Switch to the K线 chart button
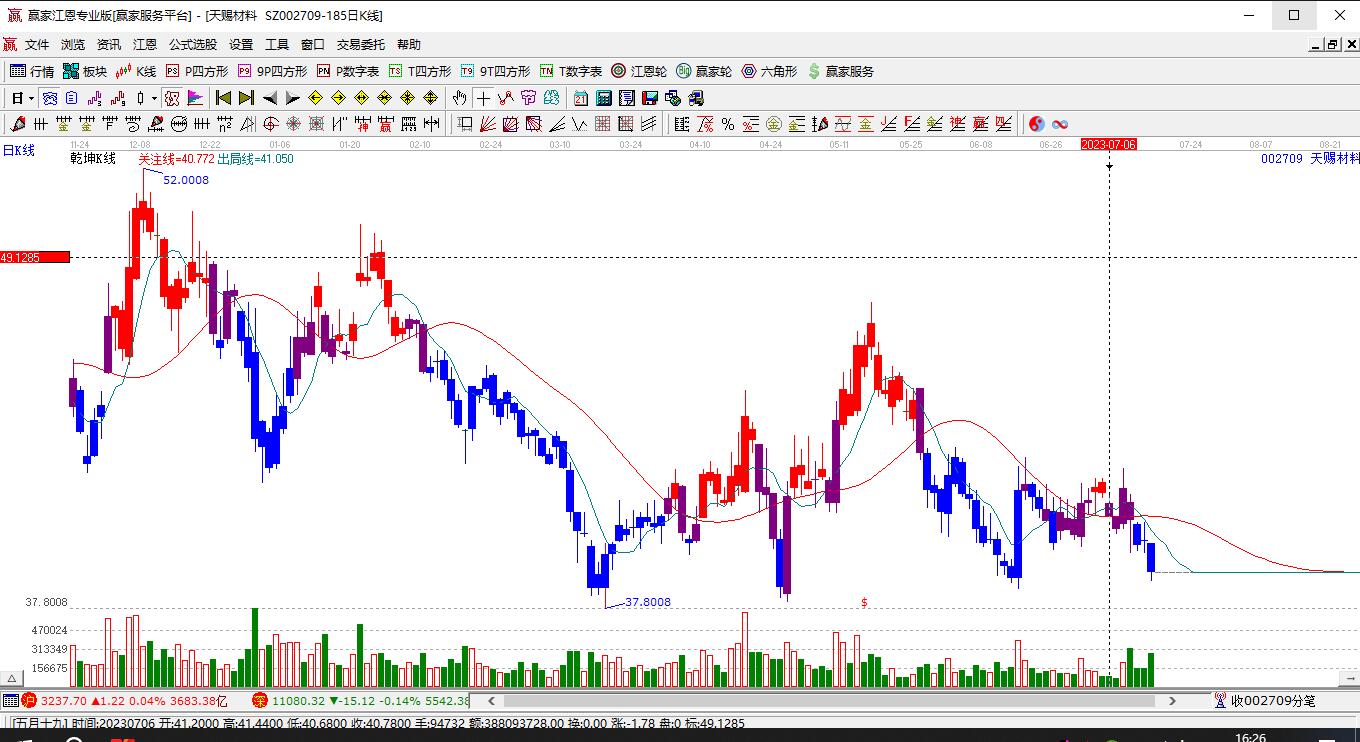 [137, 71]
